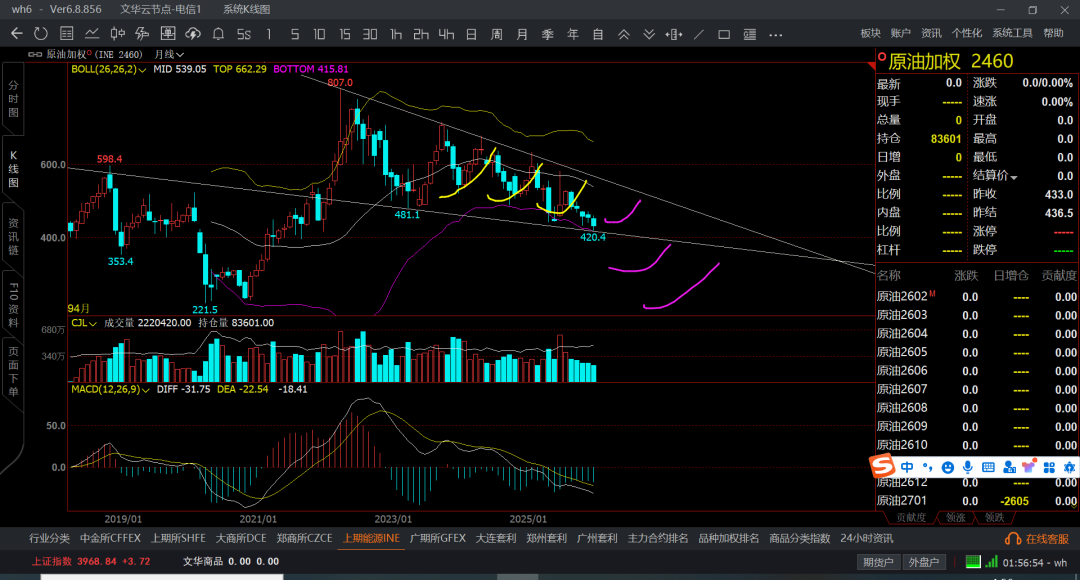
Task: Select the 1h chart period
Action: tap(395, 34)
